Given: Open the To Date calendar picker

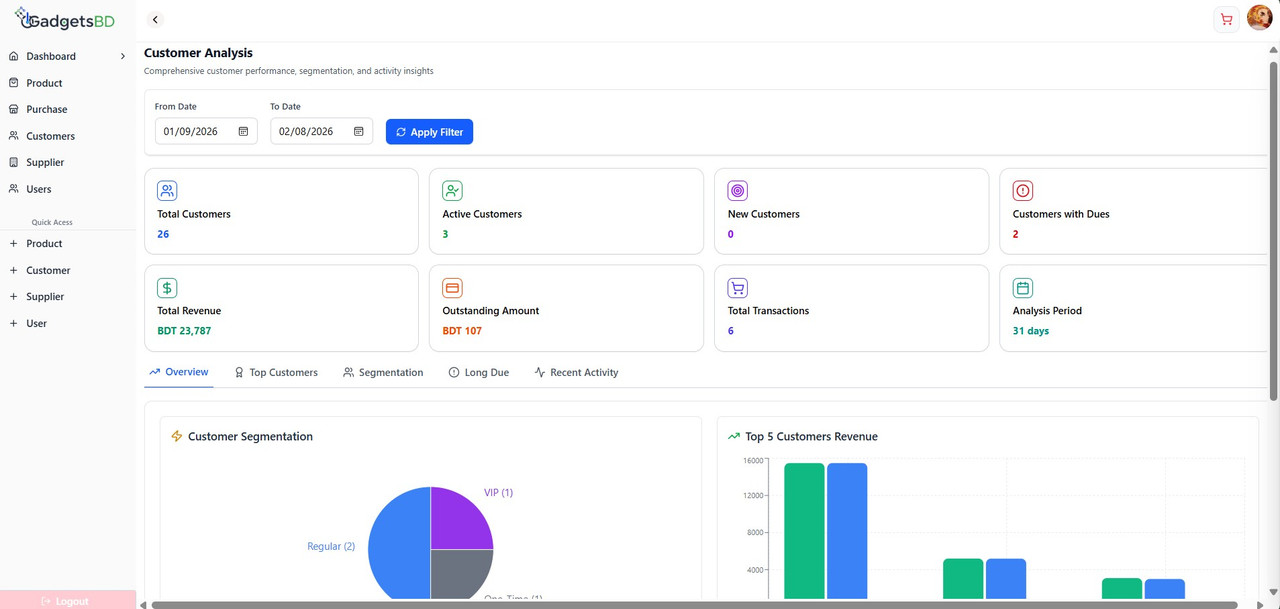Looking at the screenshot, I should [x=358, y=131].
